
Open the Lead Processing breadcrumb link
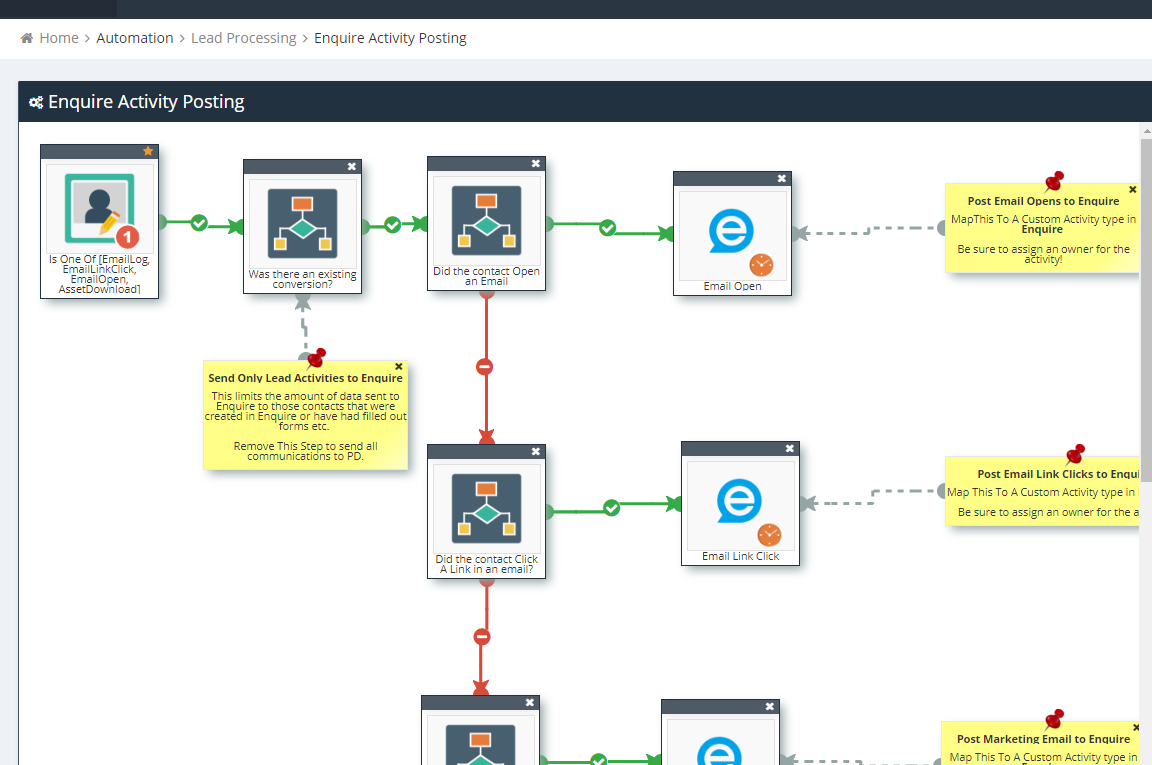point(243,38)
